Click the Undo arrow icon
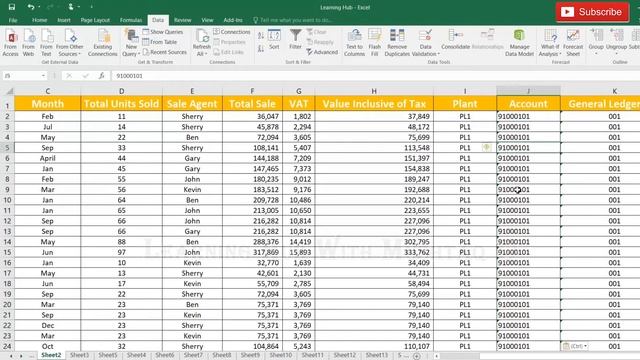The image size is (640, 360). coord(31,7)
